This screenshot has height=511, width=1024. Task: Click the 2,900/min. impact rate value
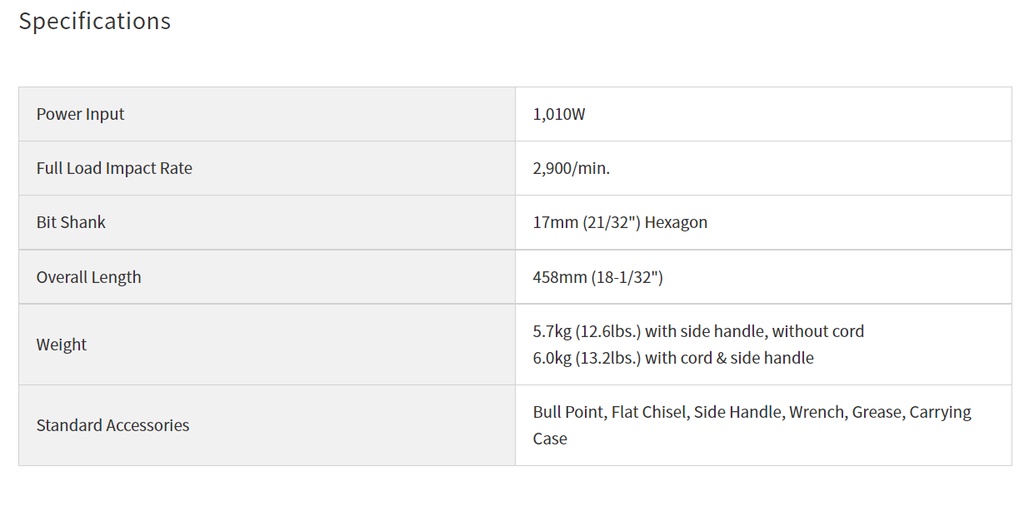pyautogui.click(x=571, y=169)
